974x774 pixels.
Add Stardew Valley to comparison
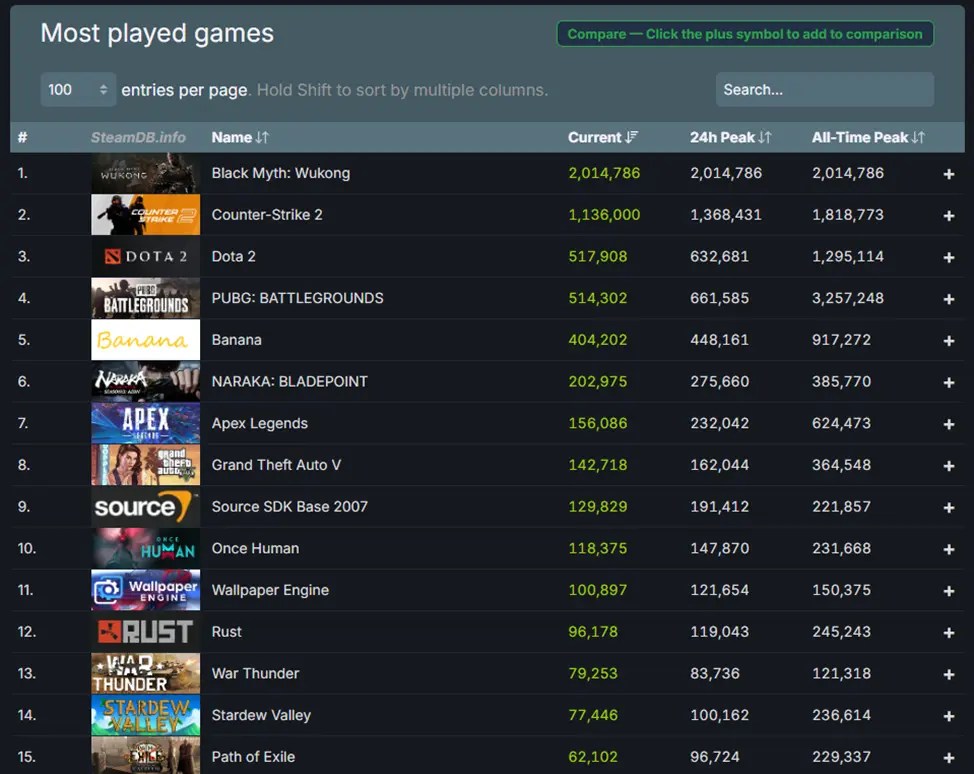pyautogui.click(x=949, y=716)
